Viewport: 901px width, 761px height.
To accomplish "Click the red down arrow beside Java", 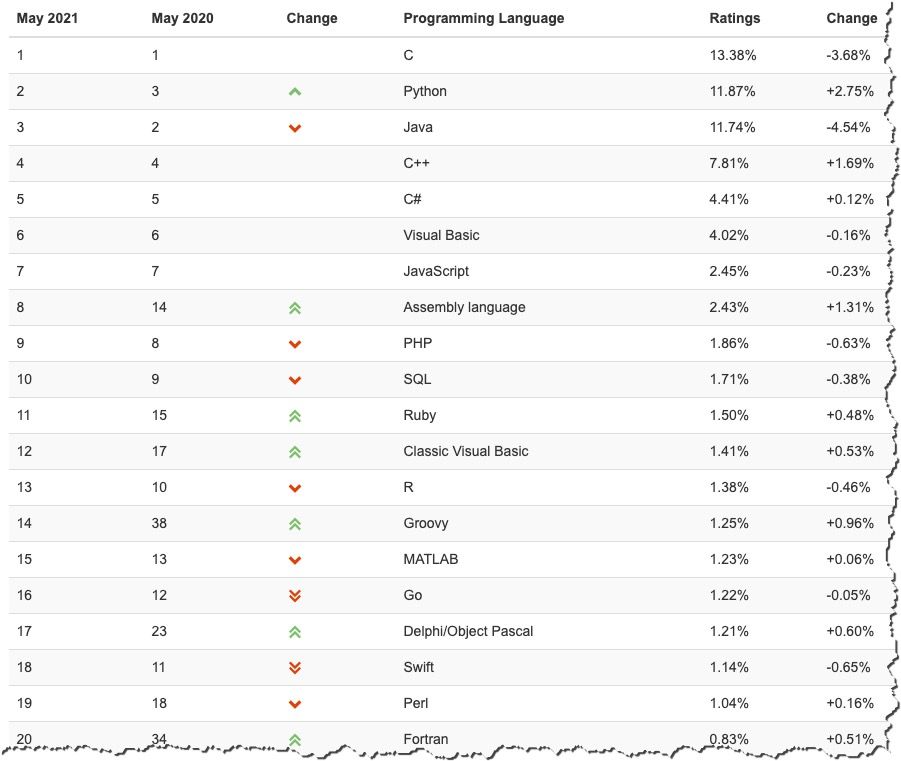I will [295, 128].
